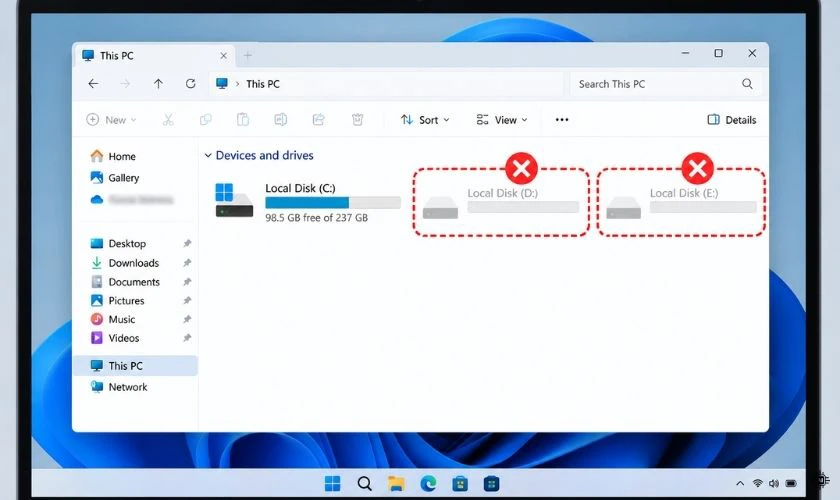Click the Copy icon in toolbar
The width and height of the screenshot is (840, 500).
pyautogui.click(x=206, y=120)
